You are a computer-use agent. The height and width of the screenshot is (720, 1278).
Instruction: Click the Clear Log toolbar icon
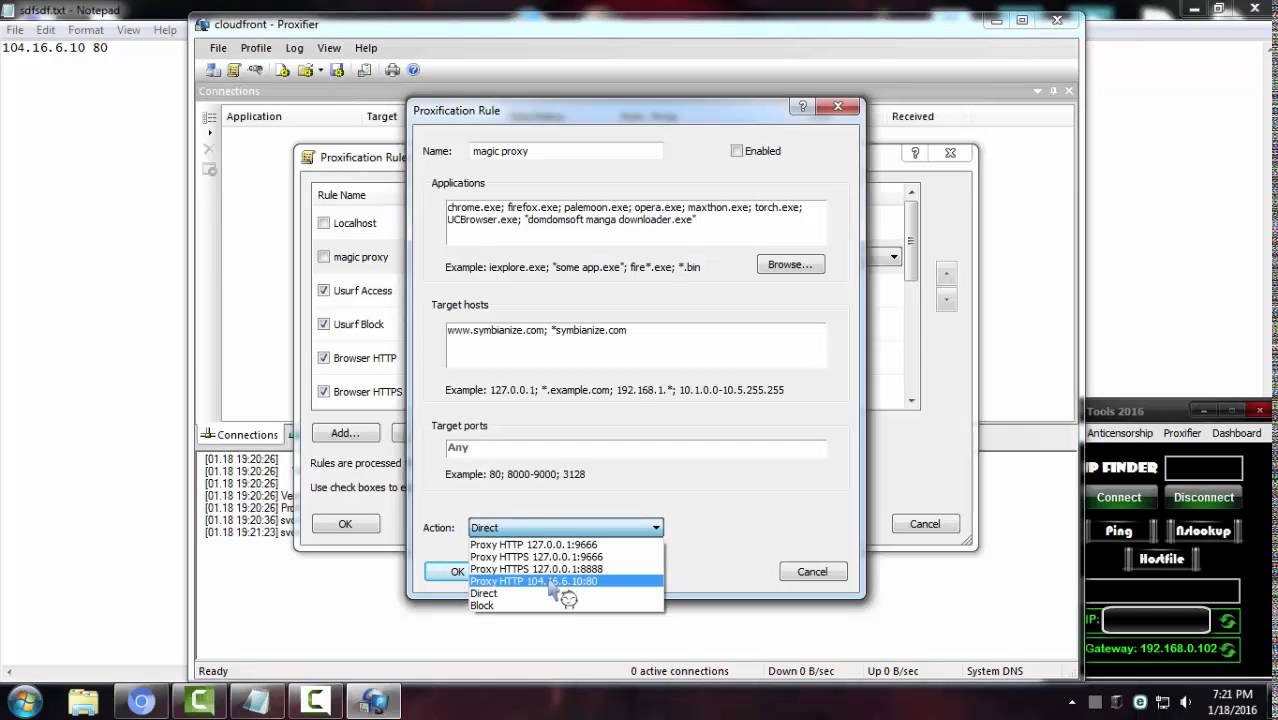[364, 70]
